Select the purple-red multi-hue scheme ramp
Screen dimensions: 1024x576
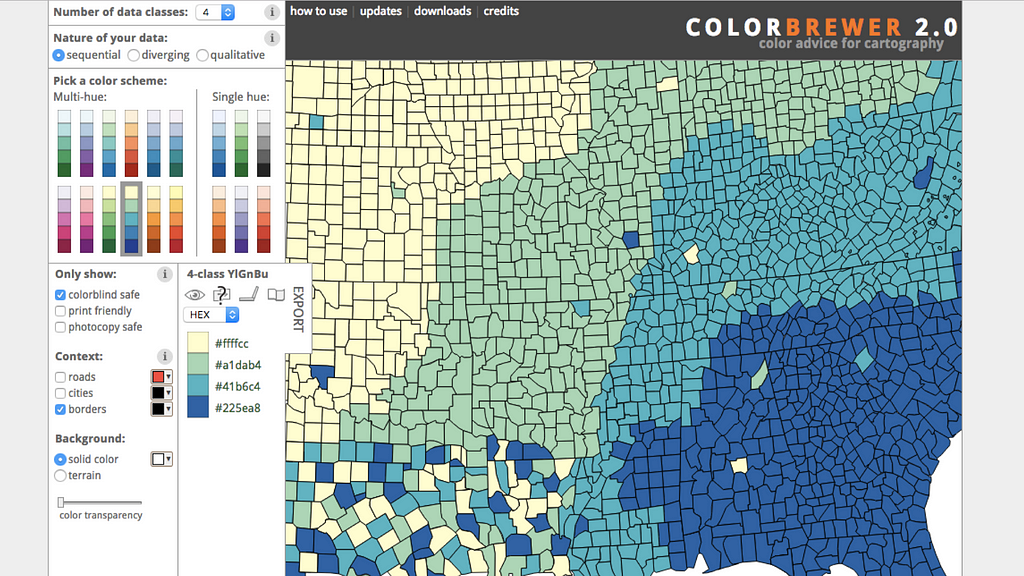[64, 219]
